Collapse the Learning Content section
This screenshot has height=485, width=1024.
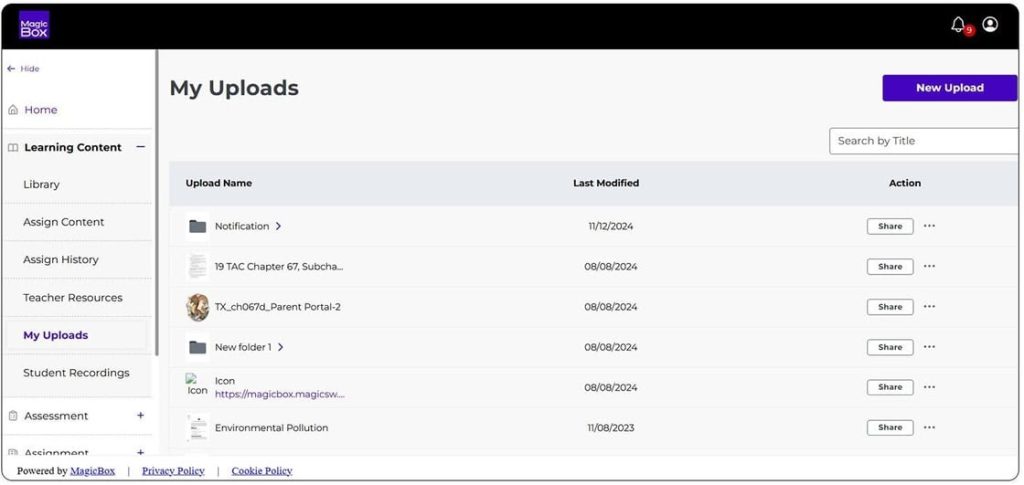140,147
